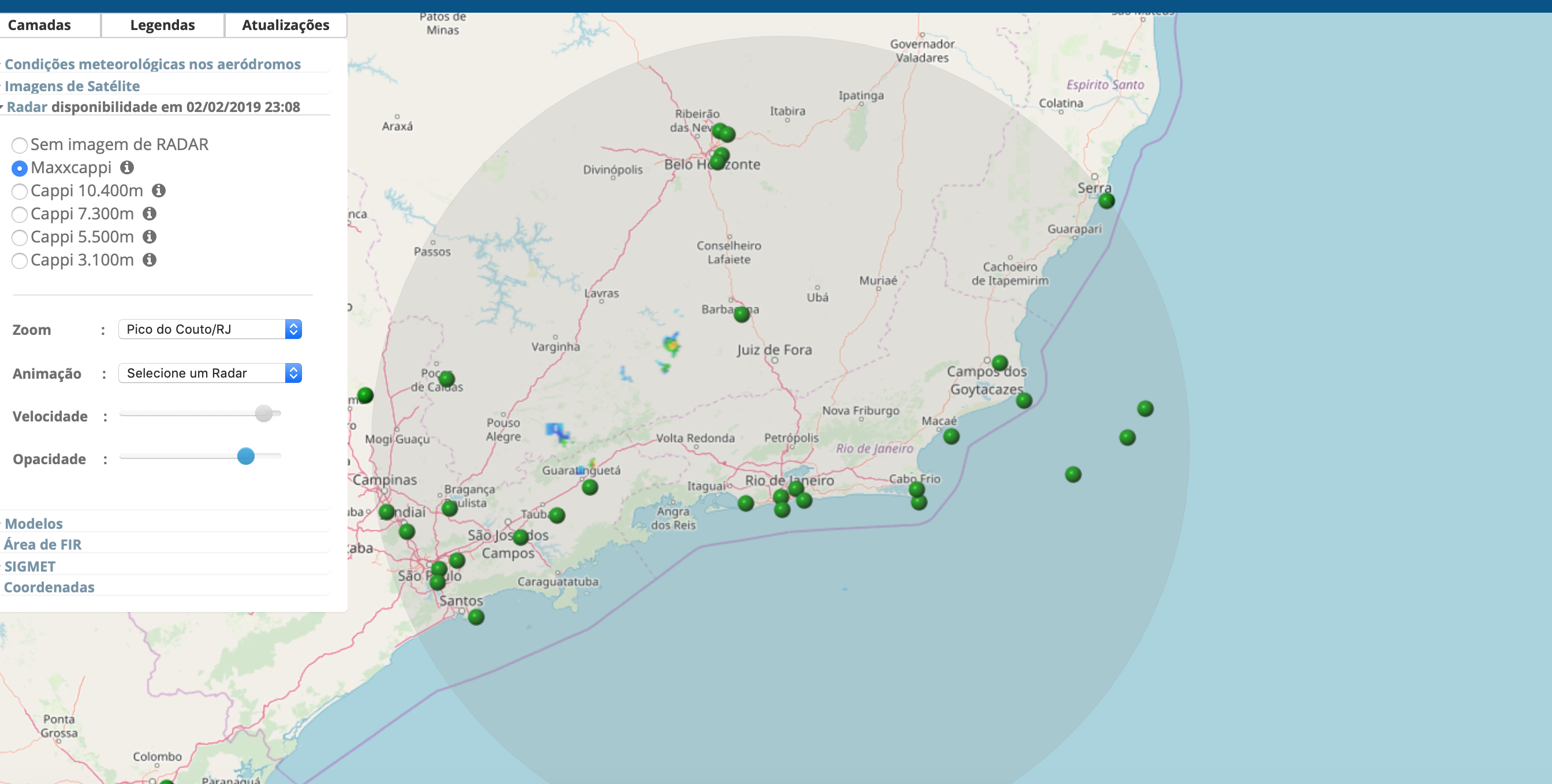Click the aerodrome marker at Macaé
Viewport: 1552px width, 784px height.
(x=951, y=436)
